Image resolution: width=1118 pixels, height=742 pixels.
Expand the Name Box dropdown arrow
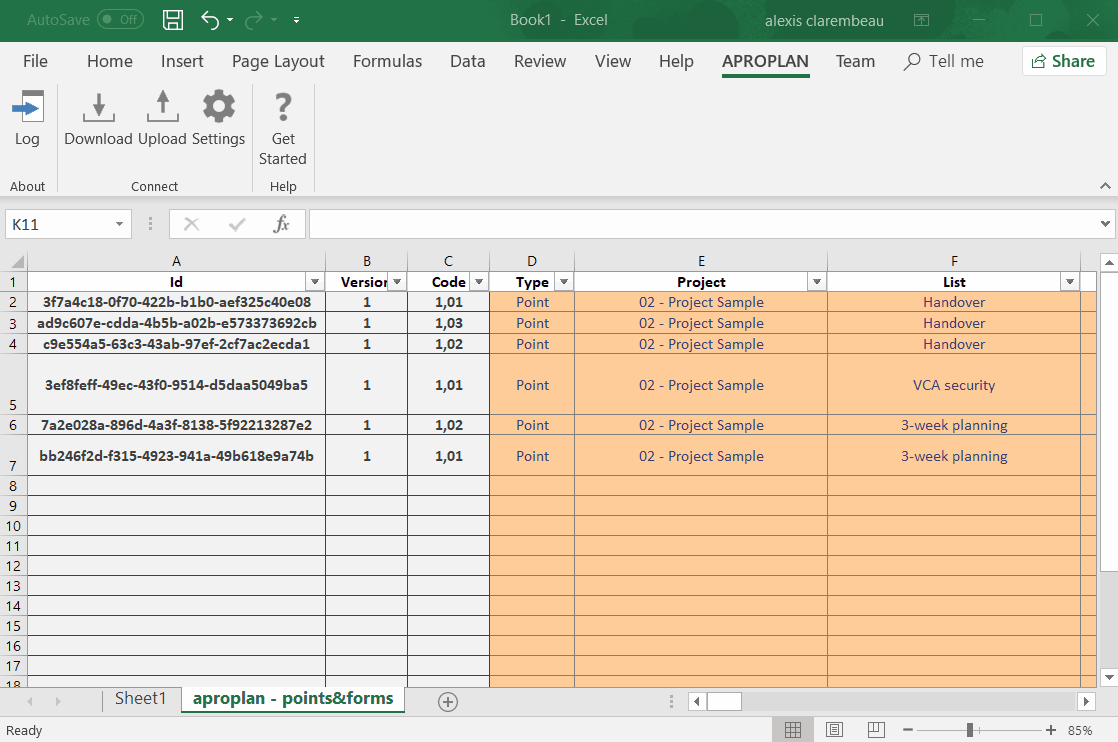(120, 225)
